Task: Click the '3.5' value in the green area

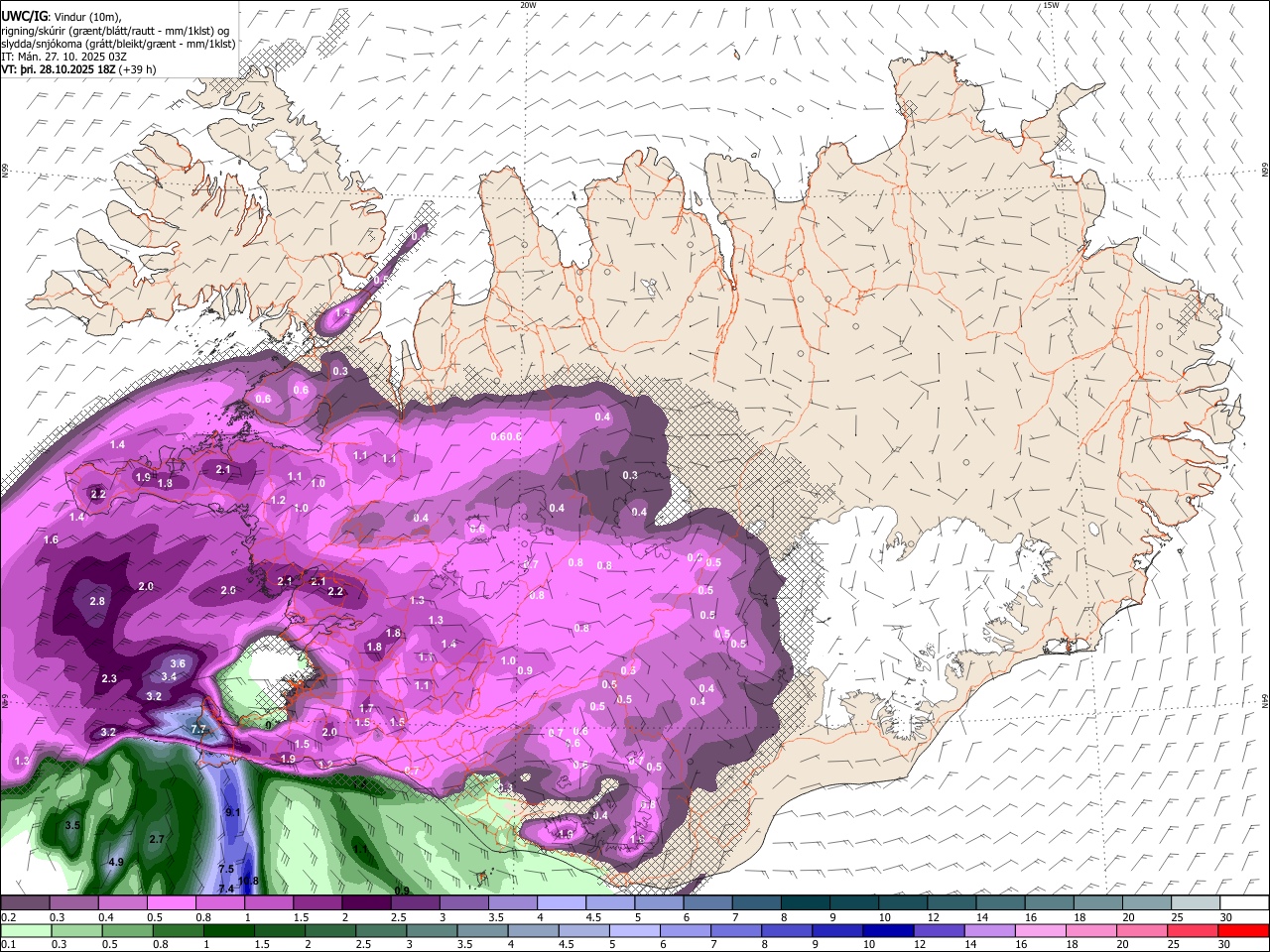Action: 71,825
